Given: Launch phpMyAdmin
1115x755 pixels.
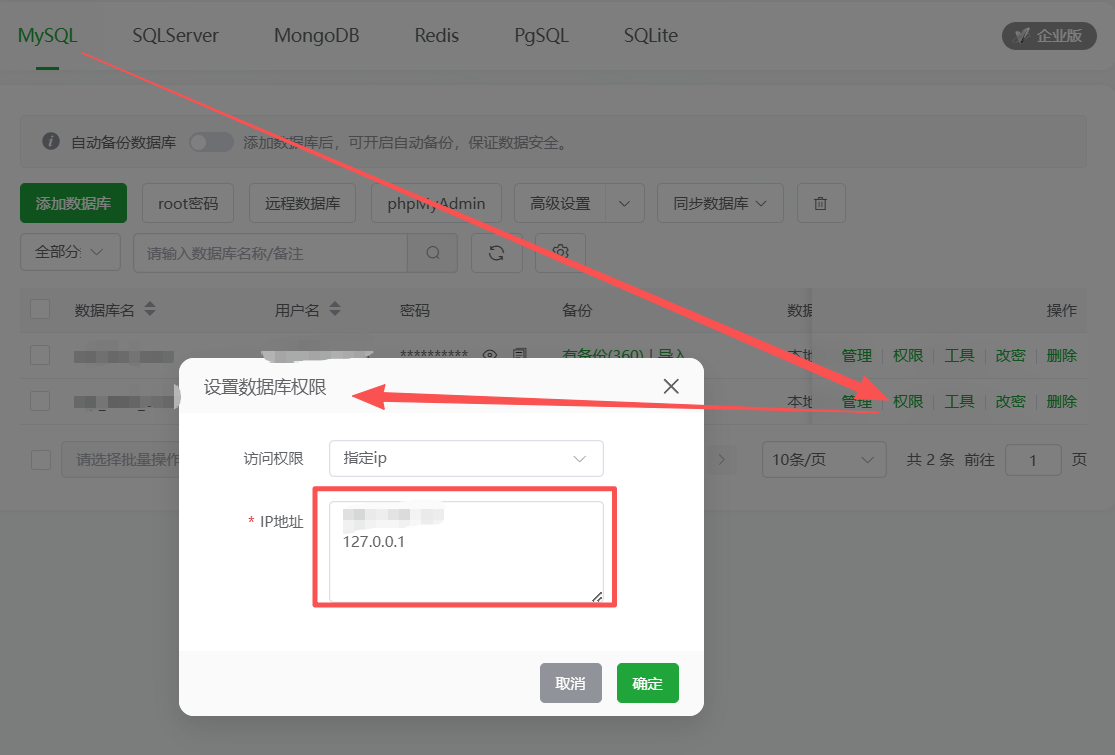Looking at the screenshot, I should (437, 203).
